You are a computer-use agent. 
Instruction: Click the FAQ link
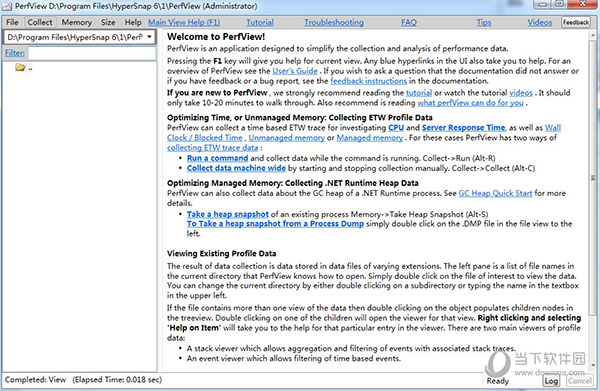click(409, 22)
